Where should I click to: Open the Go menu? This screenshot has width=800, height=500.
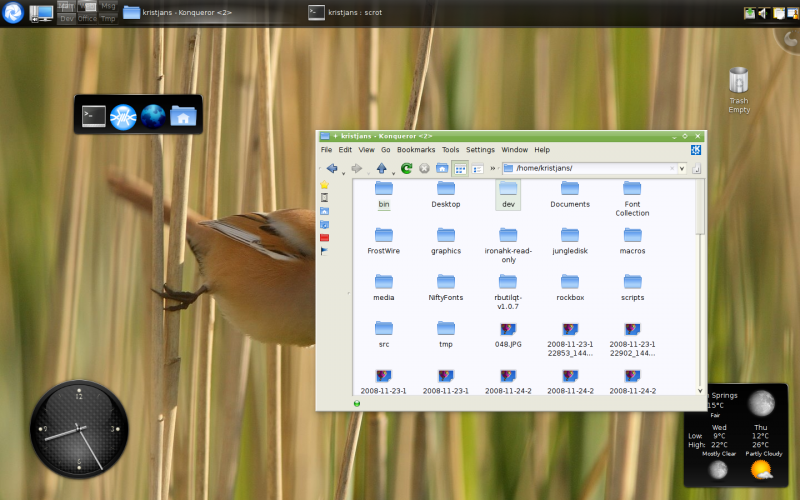coord(386,149)
